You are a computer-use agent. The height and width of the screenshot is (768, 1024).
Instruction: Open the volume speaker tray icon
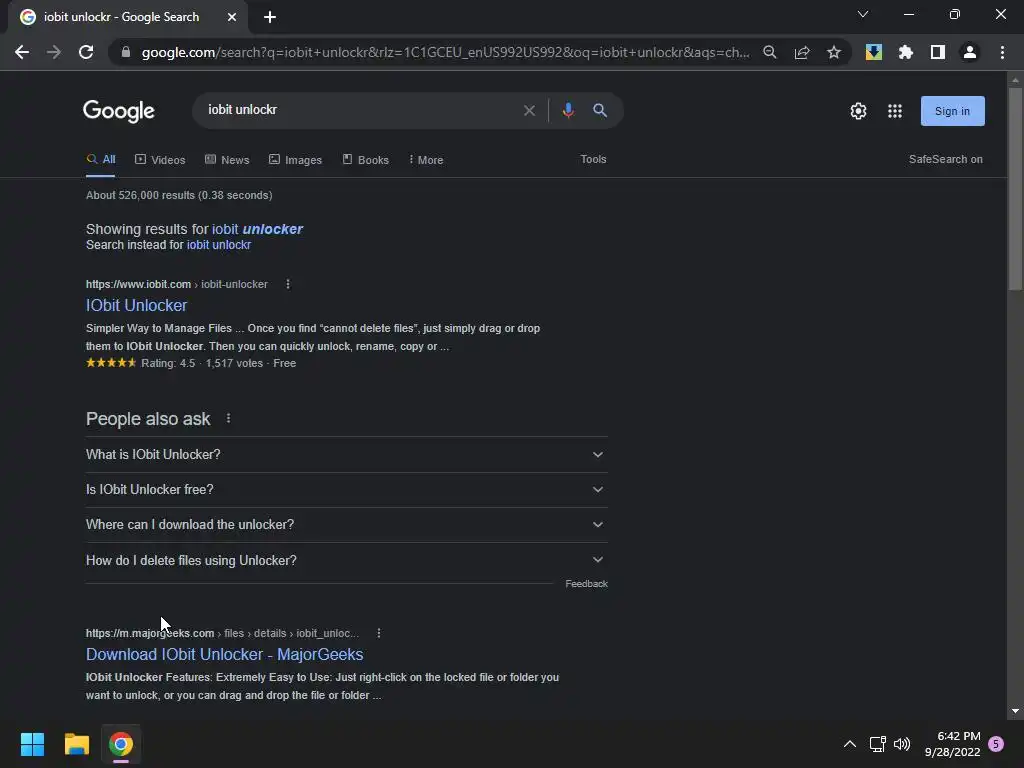(902, 744)
